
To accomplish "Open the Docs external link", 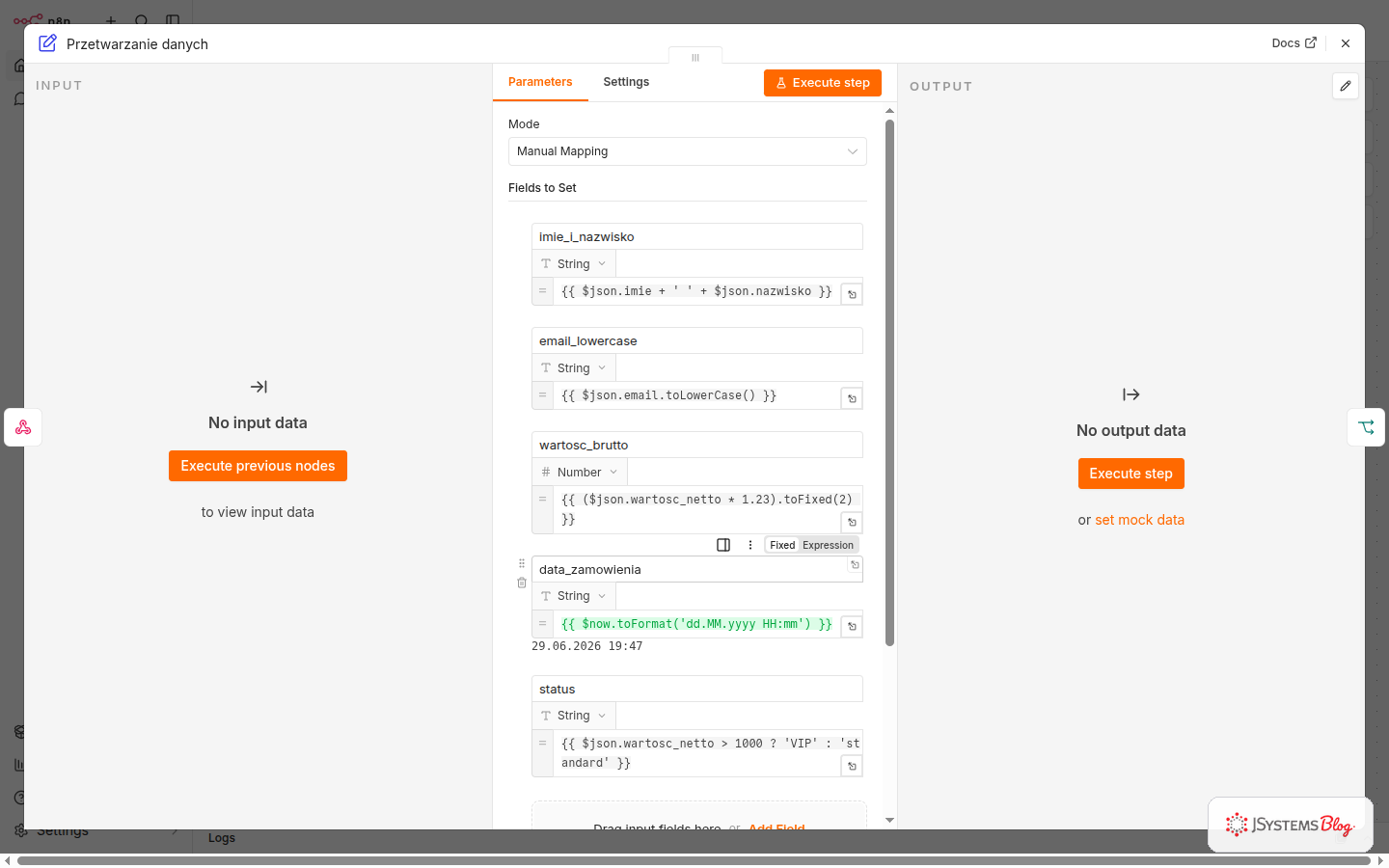I will [x=1294, y=43].
